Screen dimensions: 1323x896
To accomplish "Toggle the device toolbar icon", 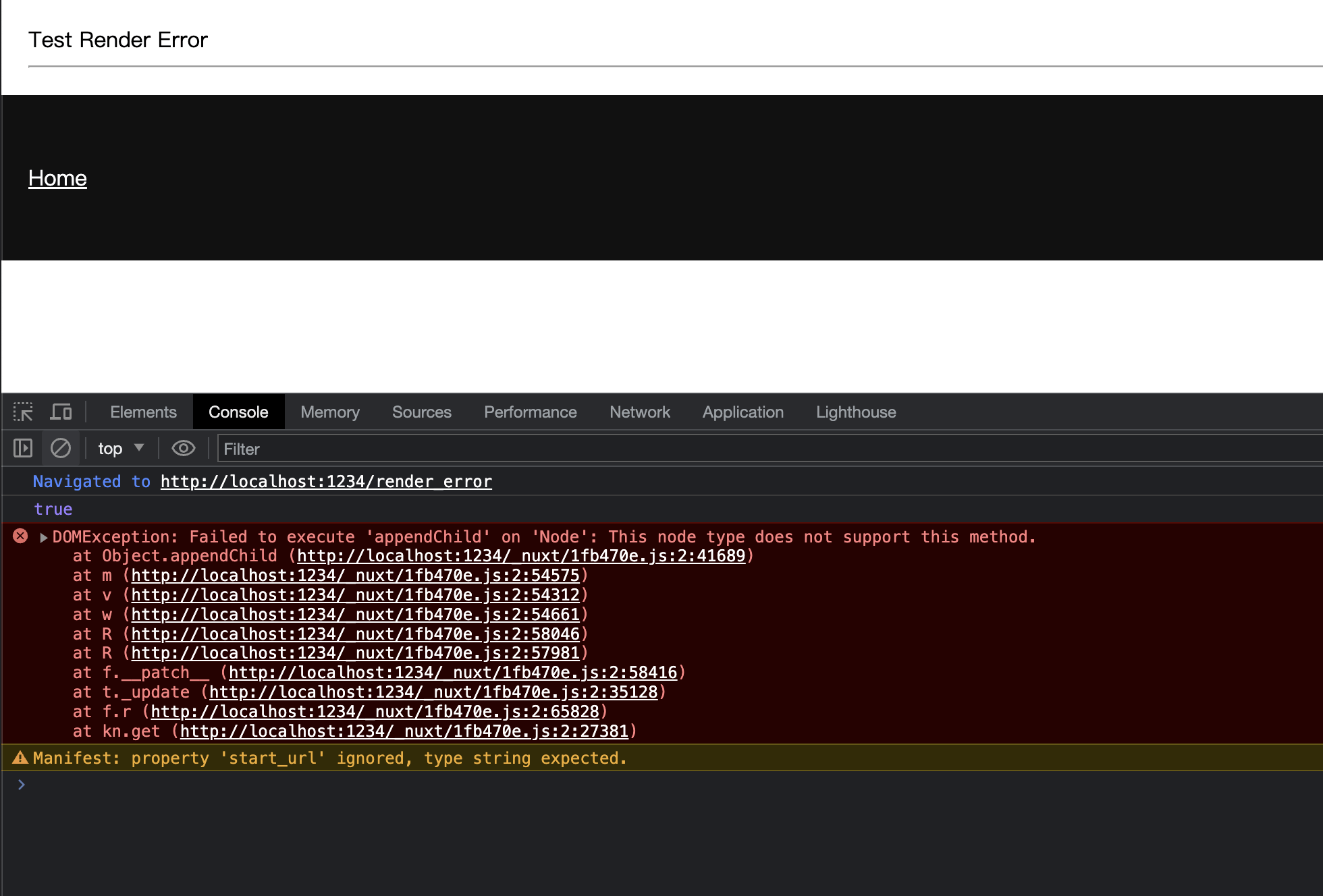I will [61, 412].
